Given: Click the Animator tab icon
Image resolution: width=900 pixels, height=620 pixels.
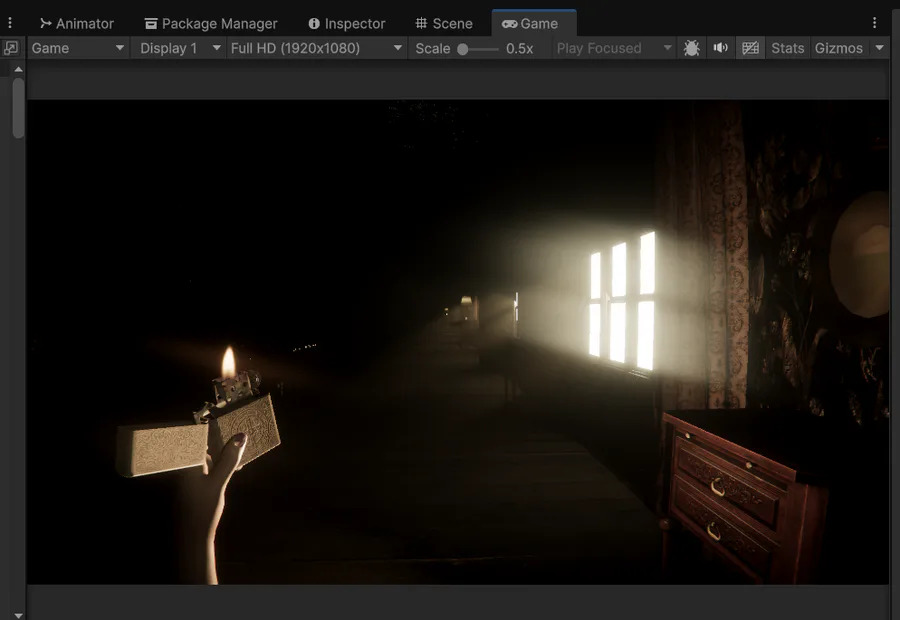Looking at the screenshot, I should coord(45,24).
